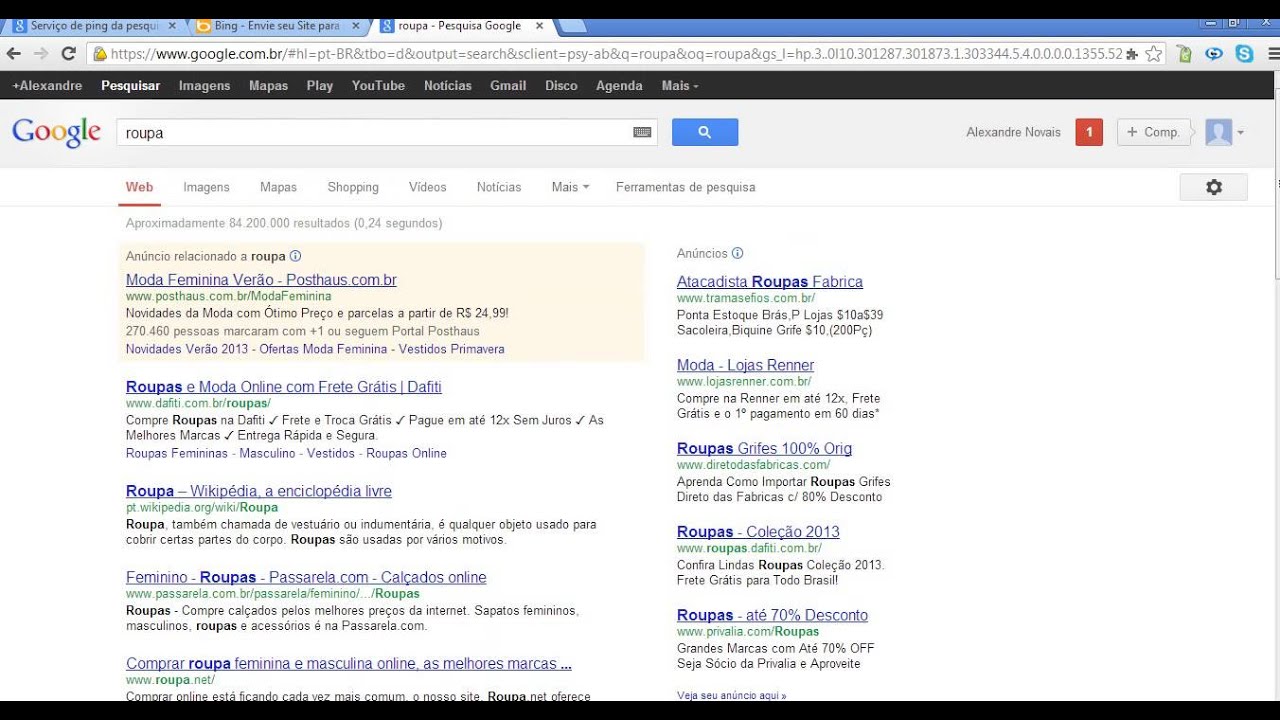
Task: Reload the page with the refresh icon
Action: coord(69,54)
